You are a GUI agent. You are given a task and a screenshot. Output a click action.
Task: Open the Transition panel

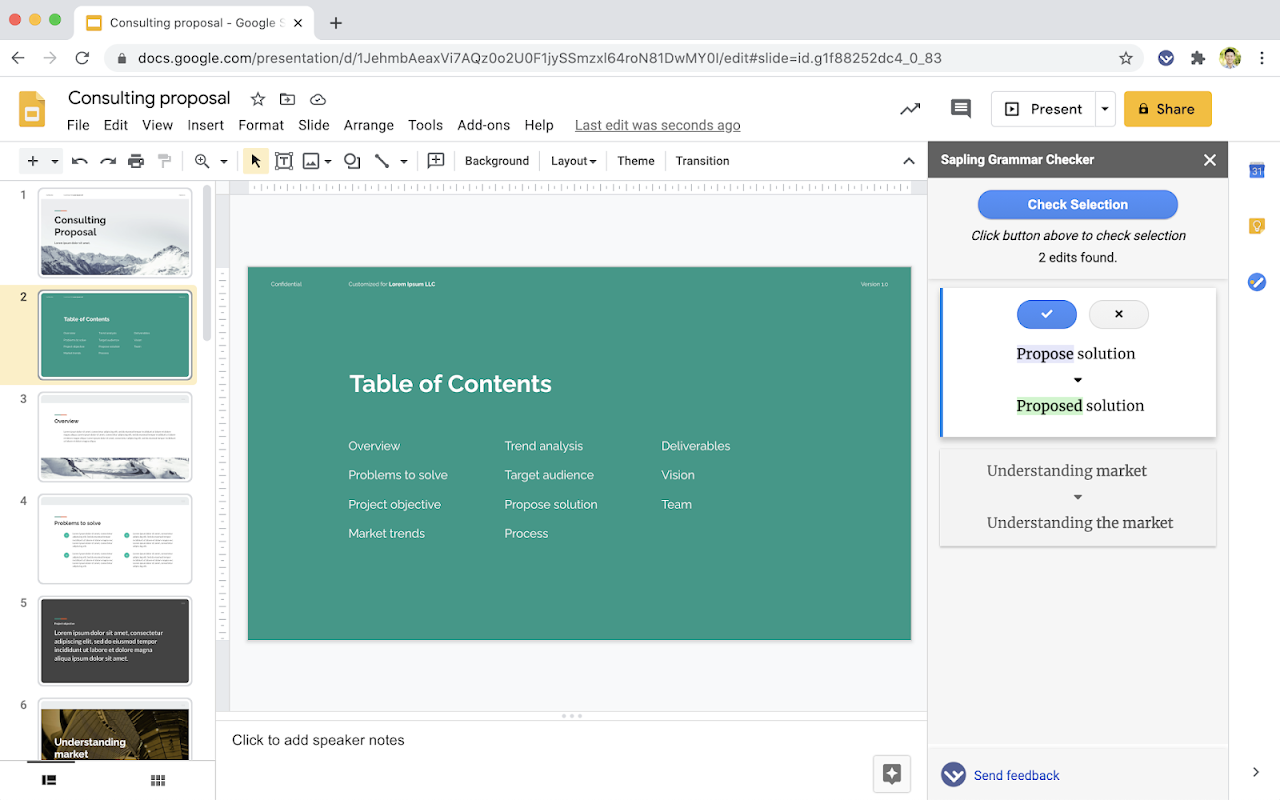702,161
